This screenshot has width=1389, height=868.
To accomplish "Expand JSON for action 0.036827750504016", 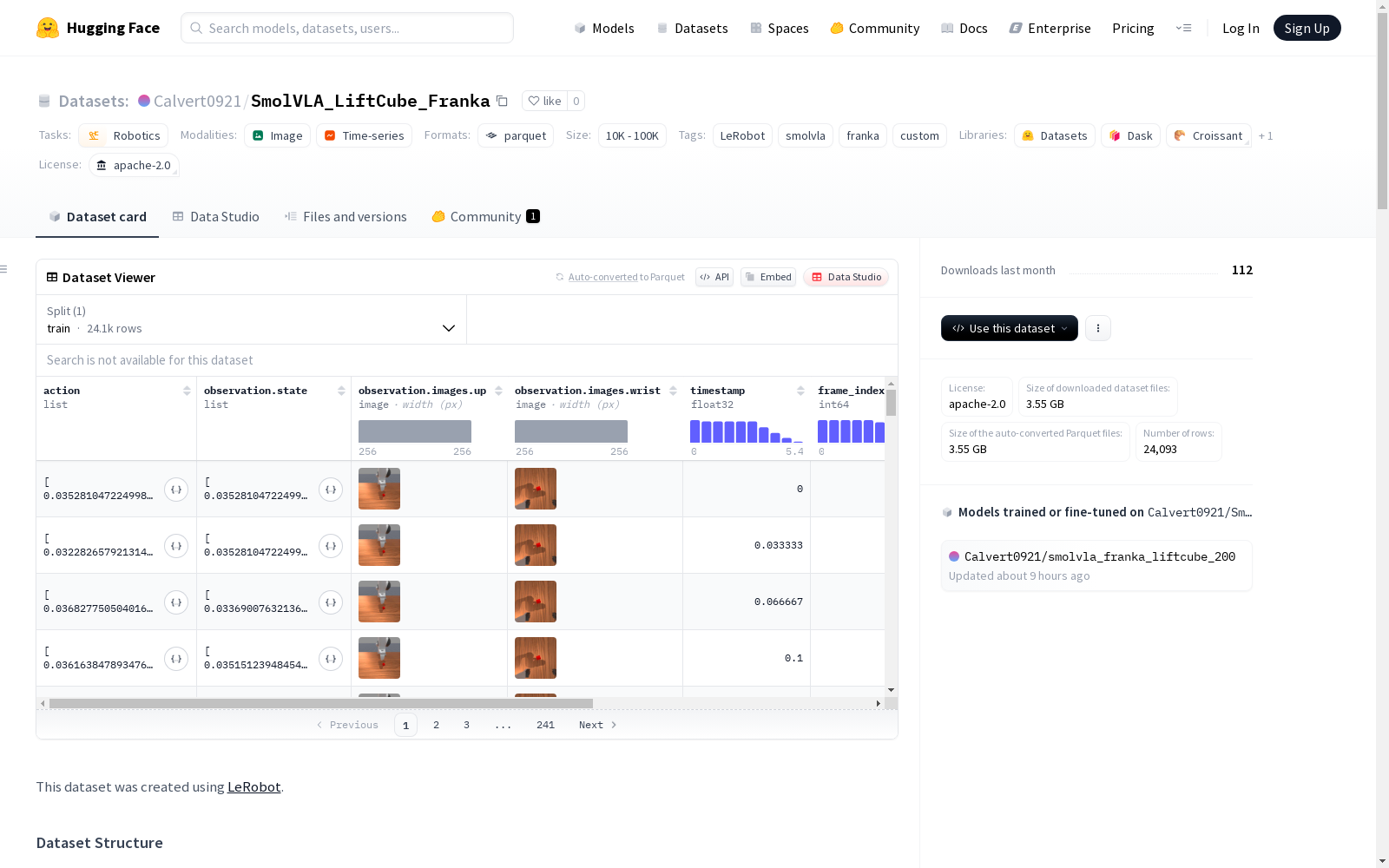I will click(176, 602).
